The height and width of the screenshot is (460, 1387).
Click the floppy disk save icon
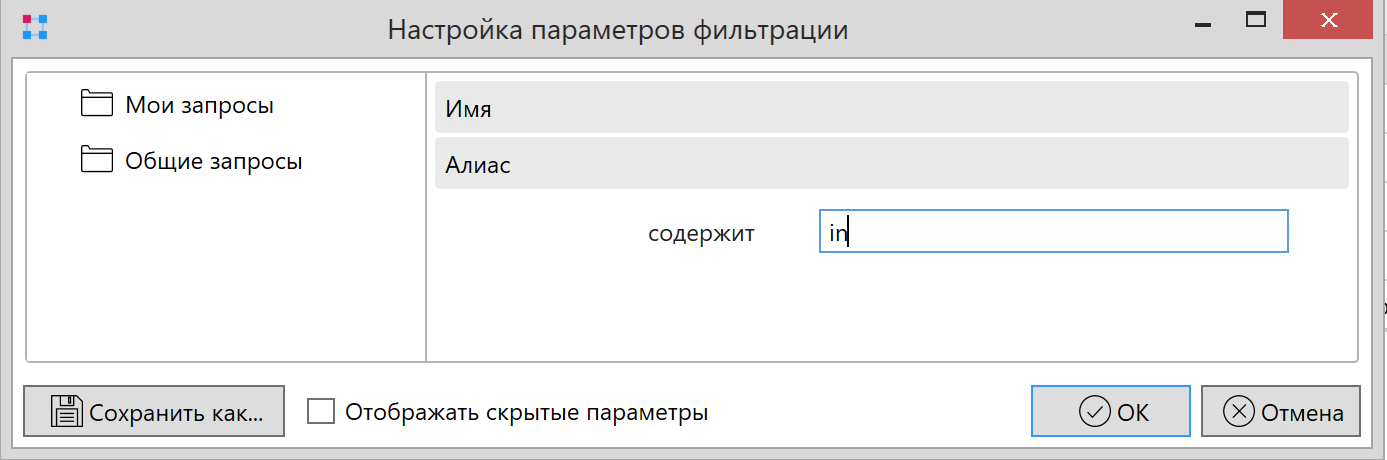click(67, 412)
